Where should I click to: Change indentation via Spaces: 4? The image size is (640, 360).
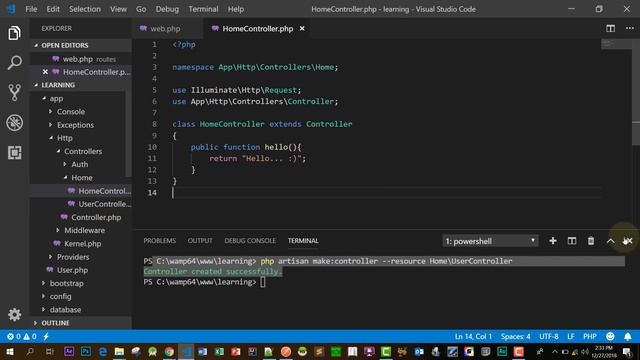pos(515,336)
